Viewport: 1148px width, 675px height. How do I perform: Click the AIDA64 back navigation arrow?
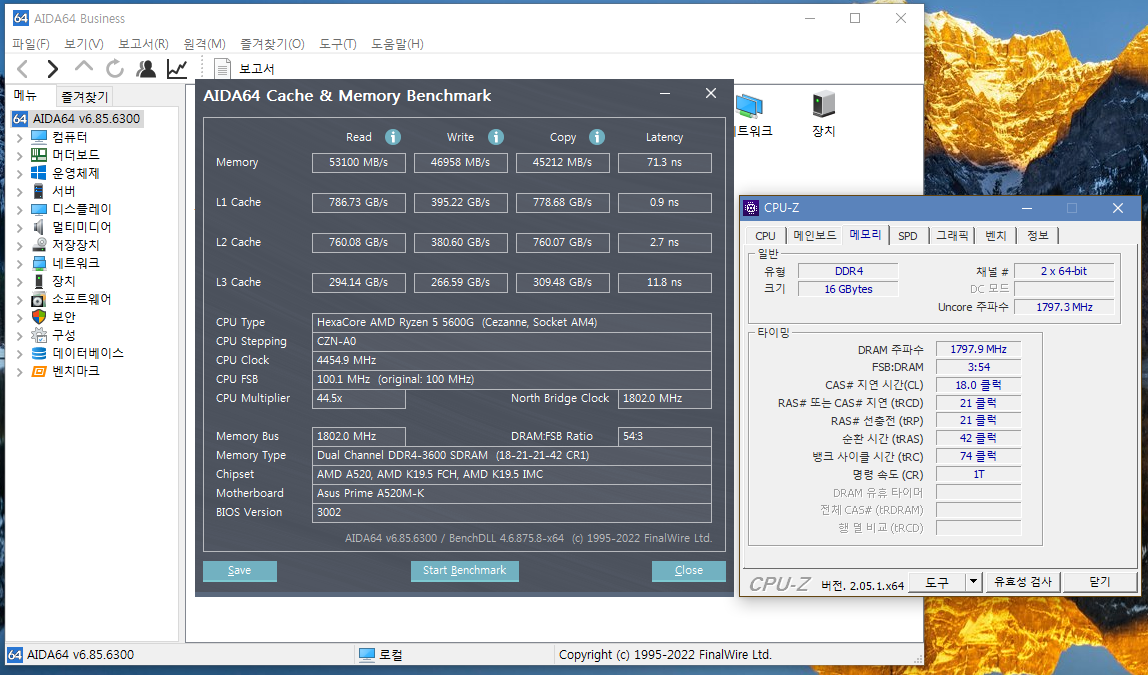click(23, 69)
